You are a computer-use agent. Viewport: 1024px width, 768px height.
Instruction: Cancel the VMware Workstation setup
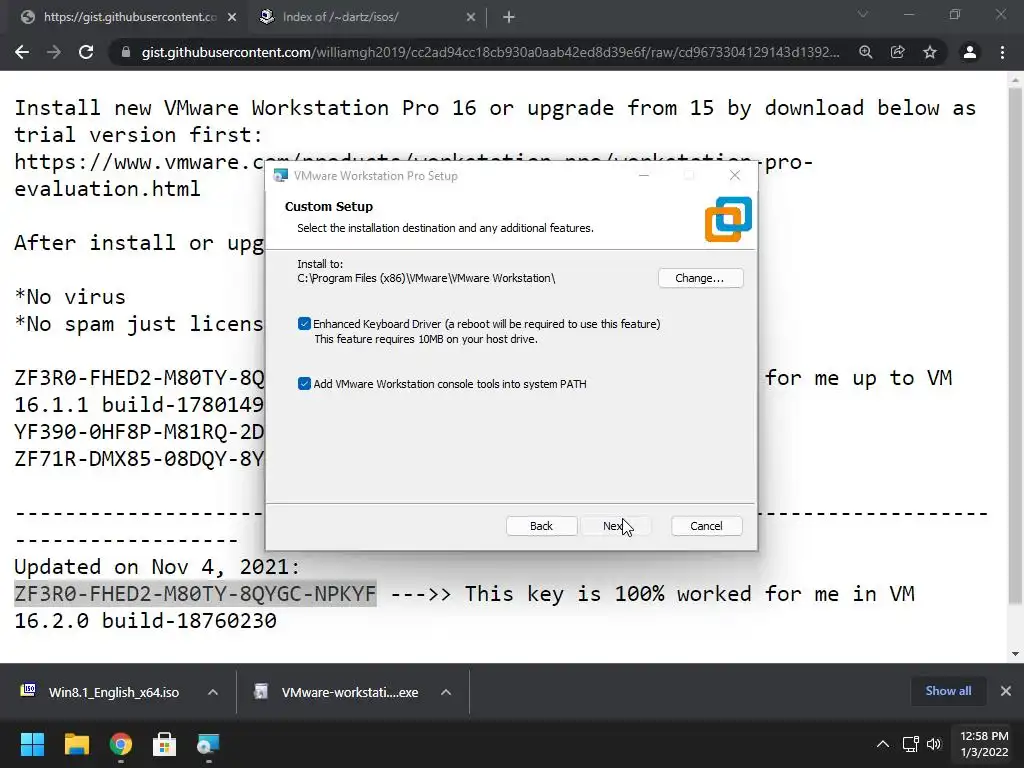pos(707,526)
